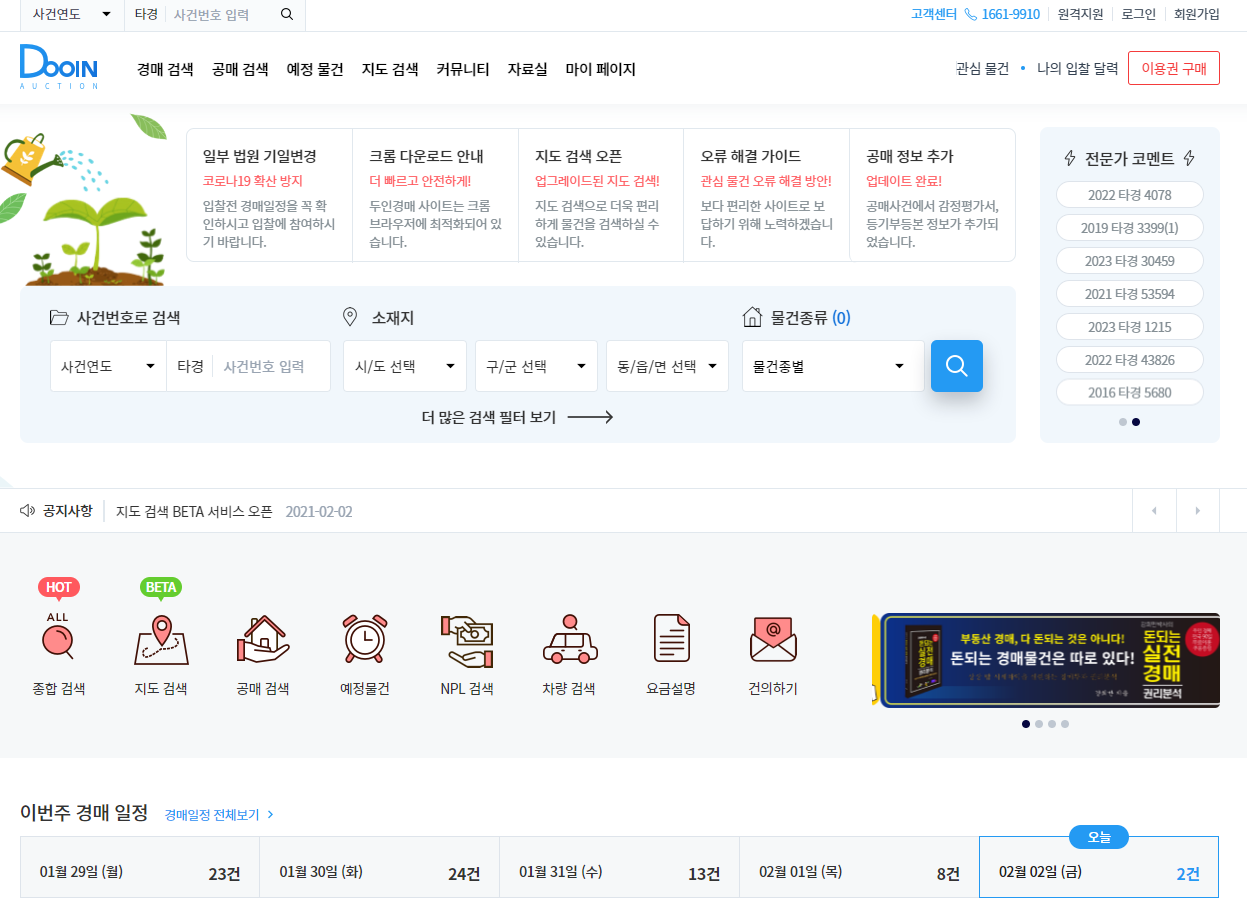This screenshot has height=918, width=1247.
Task: Open the 사건연도 year dropdown
Action: click(x=107, y=366)
